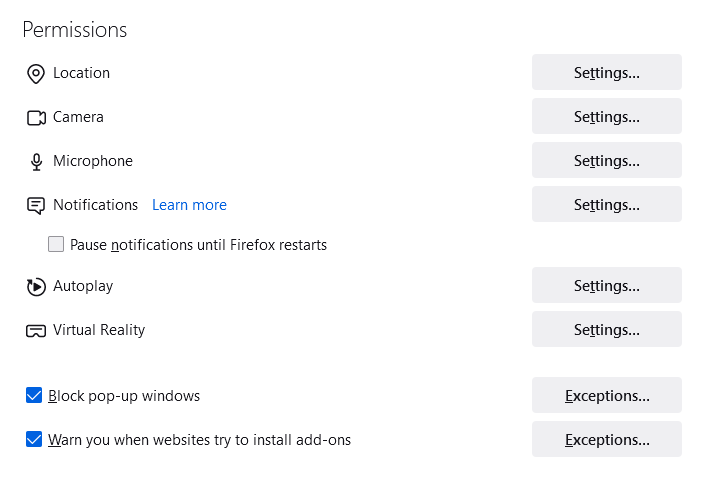Open Autoplay Settings
702x502 pixels.
[x=606, y=286]
